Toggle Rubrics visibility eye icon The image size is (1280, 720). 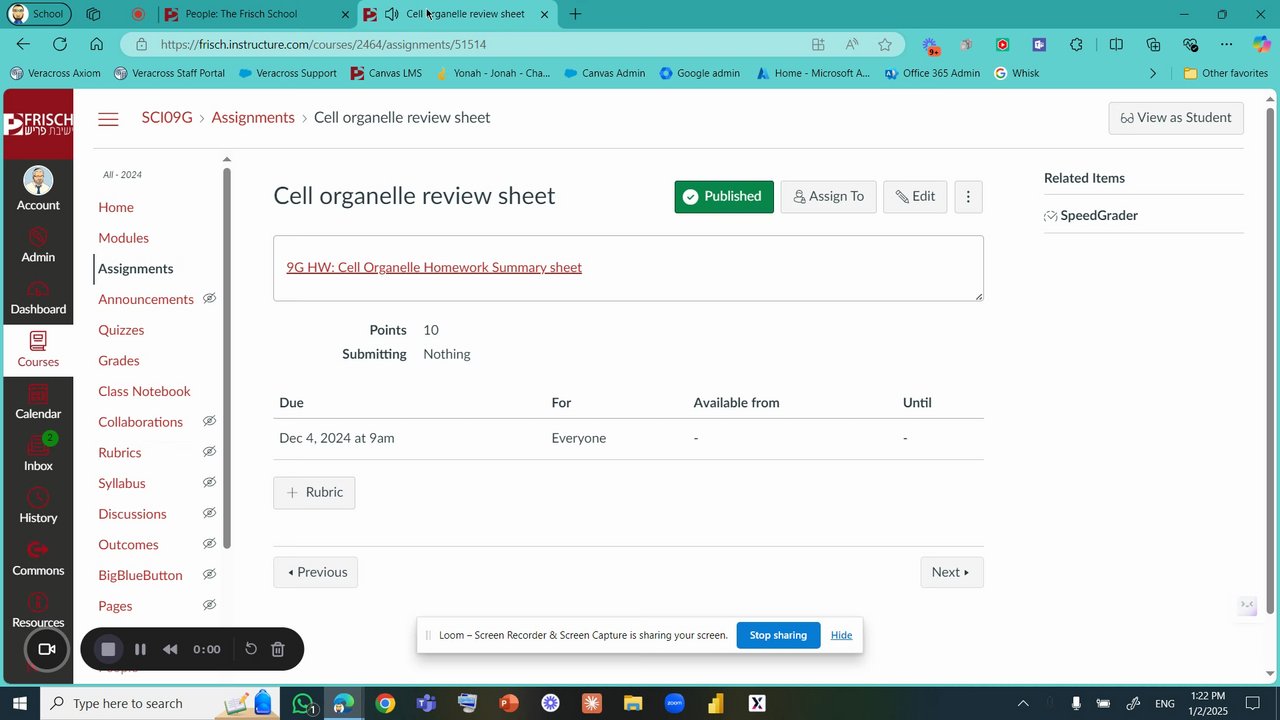point(209,452)
